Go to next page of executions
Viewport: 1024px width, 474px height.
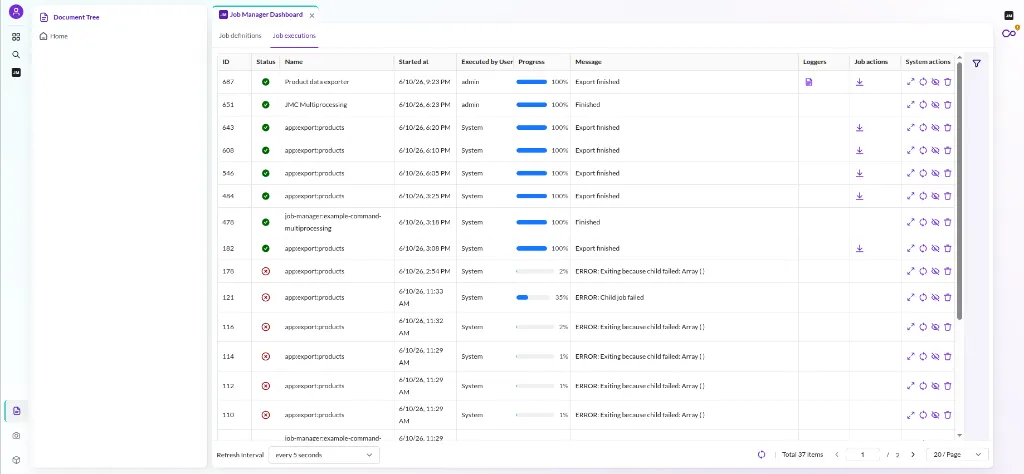click(x=913, y=454)
